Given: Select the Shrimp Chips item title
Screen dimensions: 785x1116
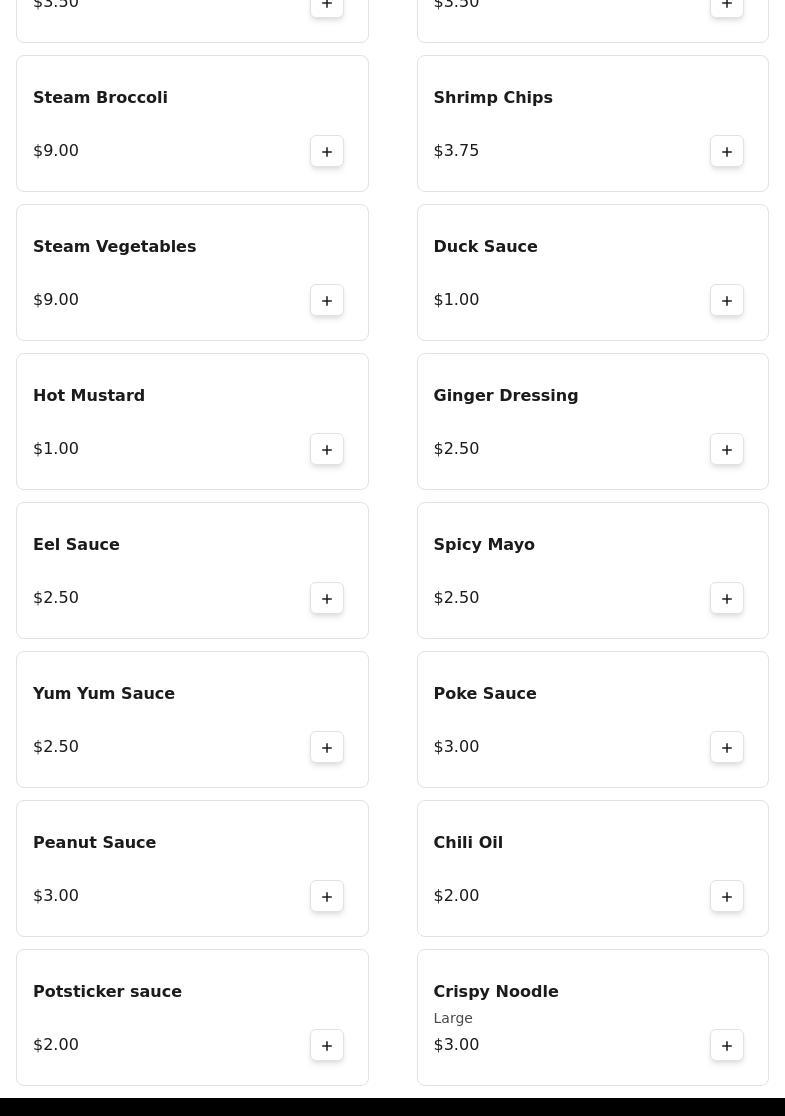Looking at the screenshot, I should [x=493, y=98].
